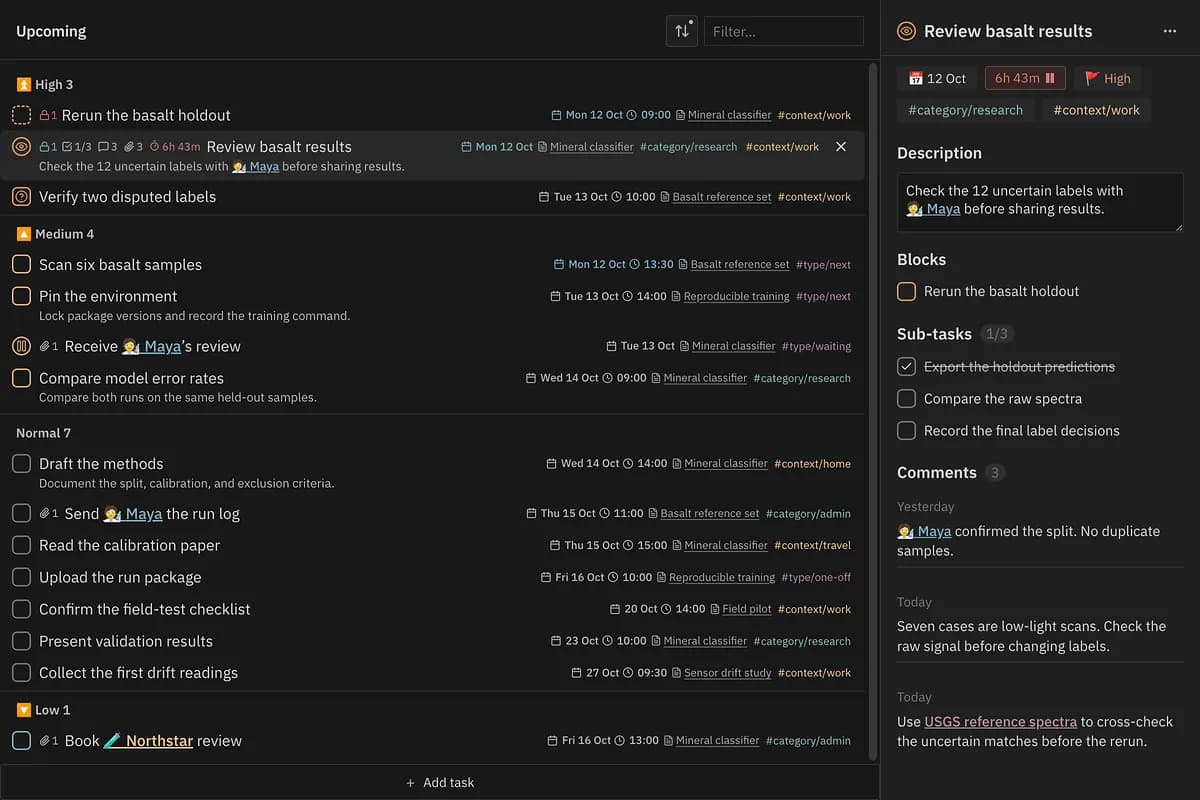This screenshot has height=800, width=1200.
Task: Select #type/one-off tag on Upload run package
Action: tap(816, 578)
